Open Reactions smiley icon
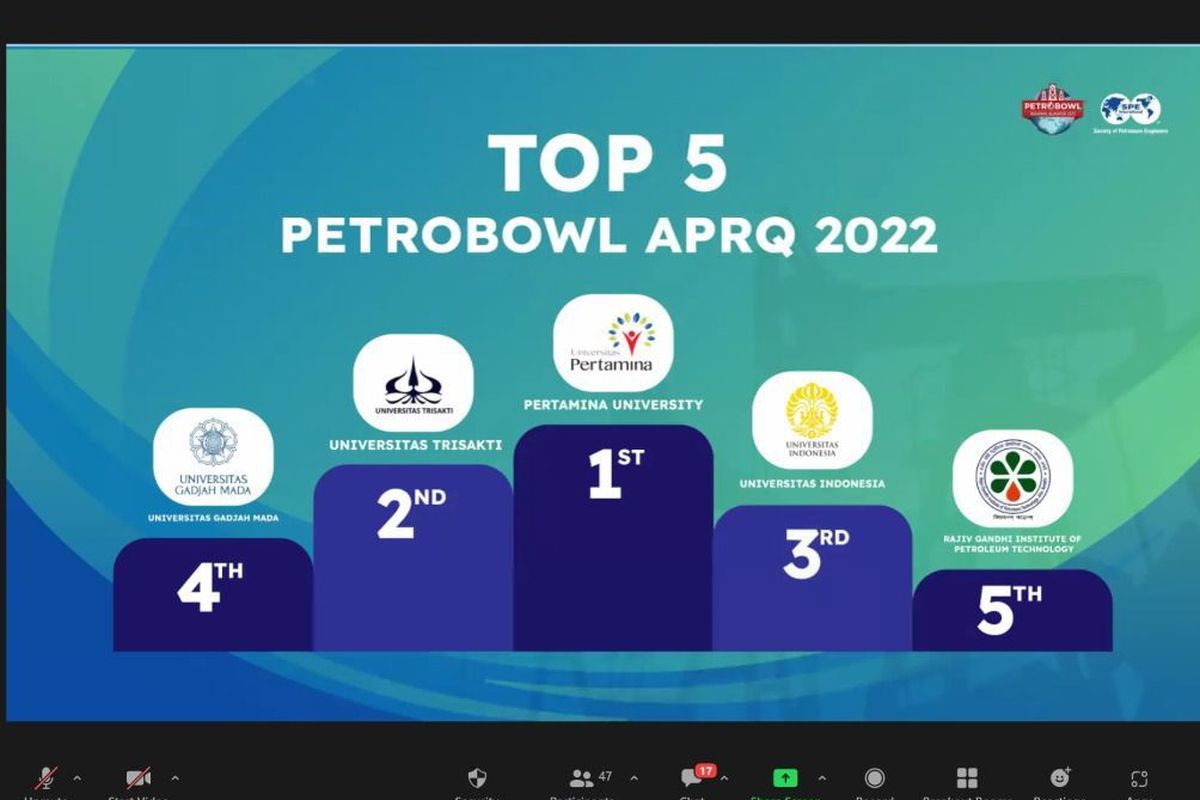The width and height of the screenshot is (1200, 800). 1060,778
